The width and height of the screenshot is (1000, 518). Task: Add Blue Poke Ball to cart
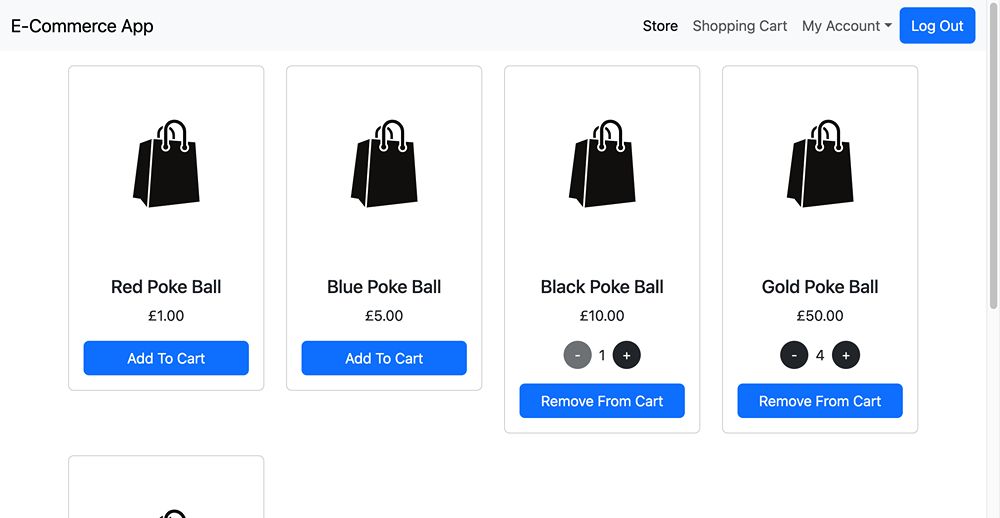coord(384,358)
